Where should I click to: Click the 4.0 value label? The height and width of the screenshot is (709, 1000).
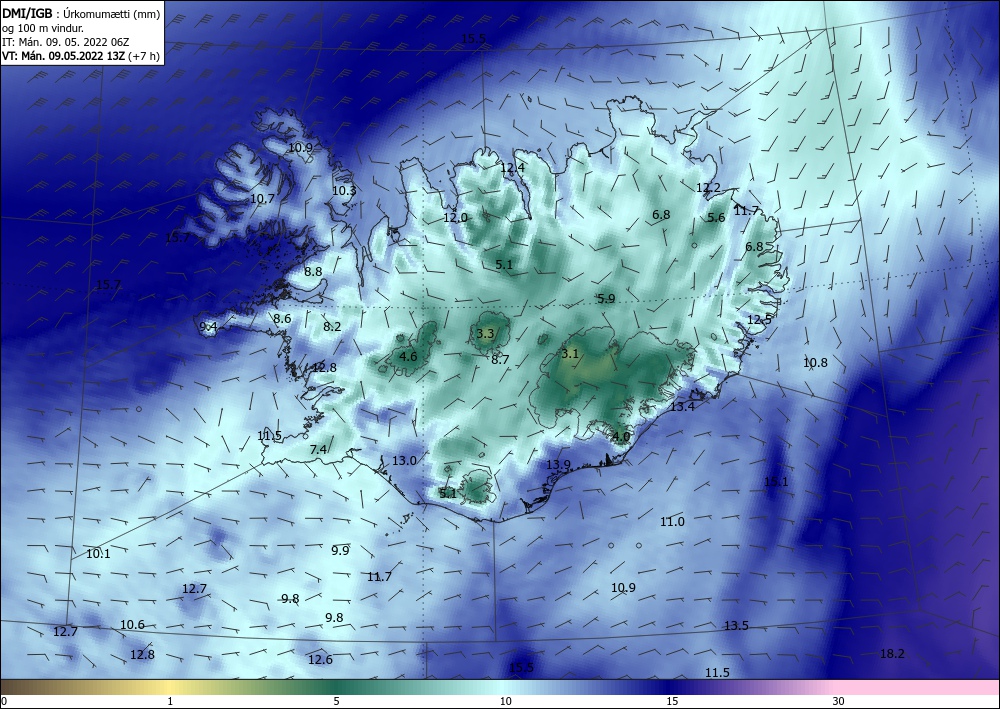click(621, 437)
